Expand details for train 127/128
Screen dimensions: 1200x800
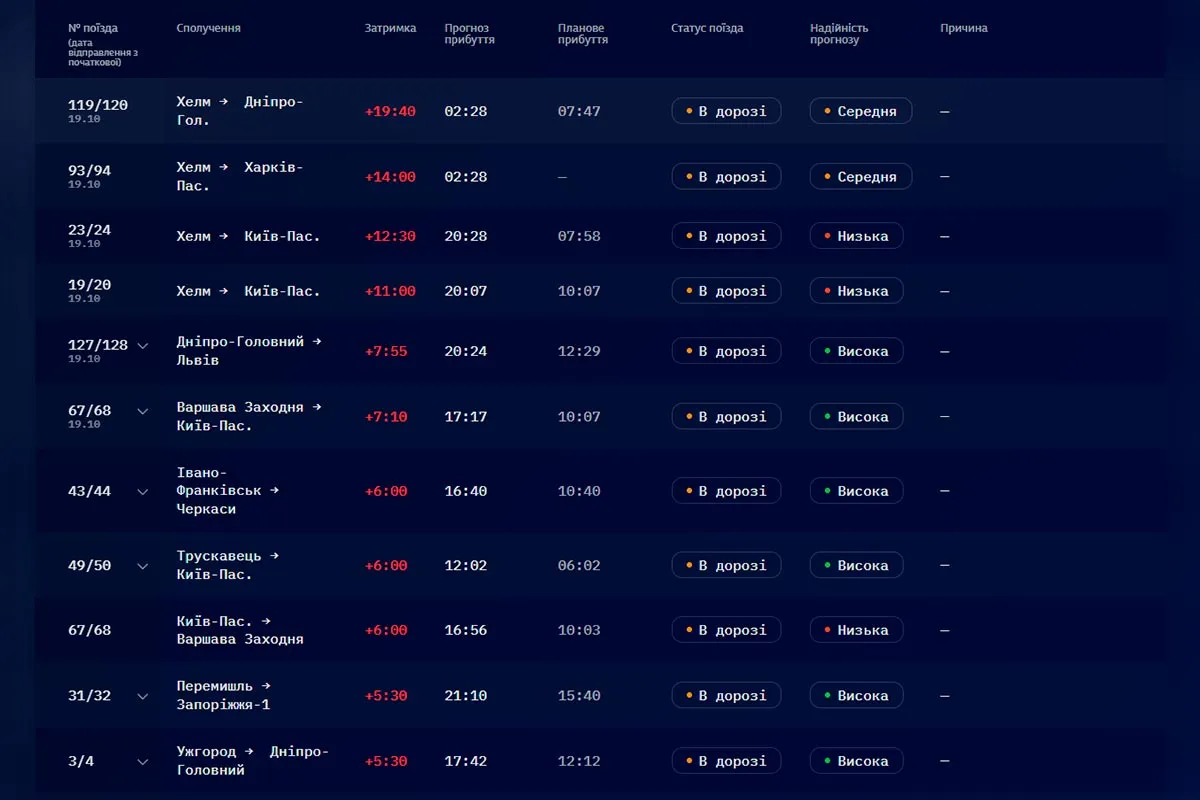143,346
